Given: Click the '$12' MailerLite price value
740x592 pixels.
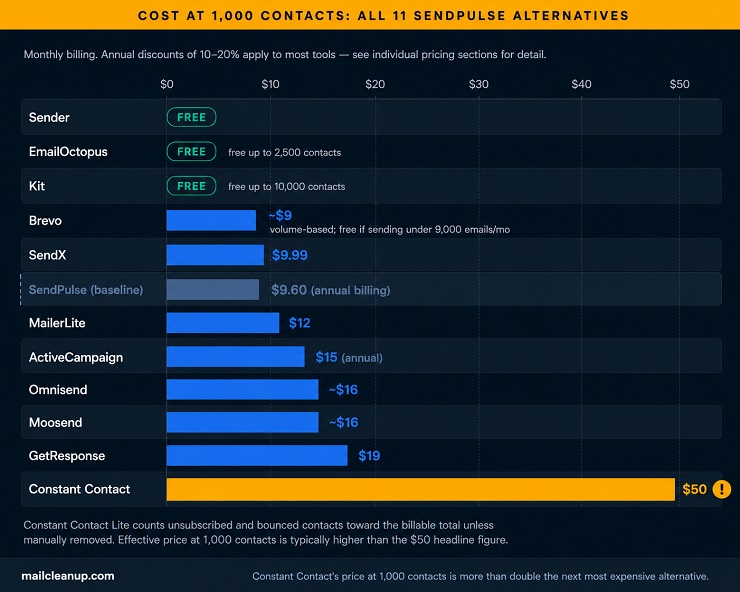Looking at the screenshot, I should pos(300,323).
